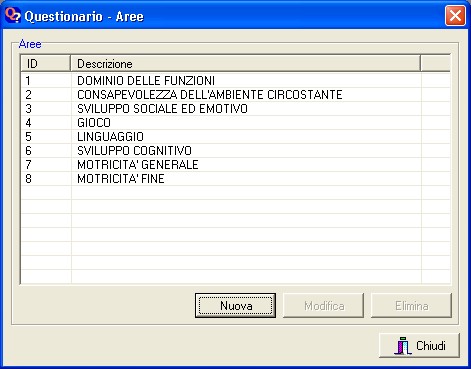Click the Nuova button
This screenshot has height=369, width=471.
pyautogui.click(x=235, y=305)
